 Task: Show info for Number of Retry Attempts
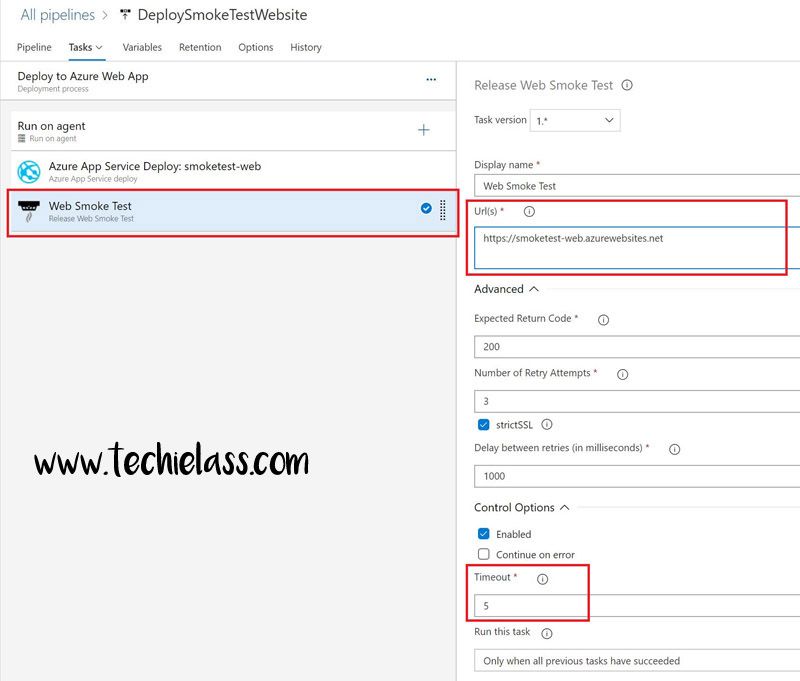click(622, 374)
